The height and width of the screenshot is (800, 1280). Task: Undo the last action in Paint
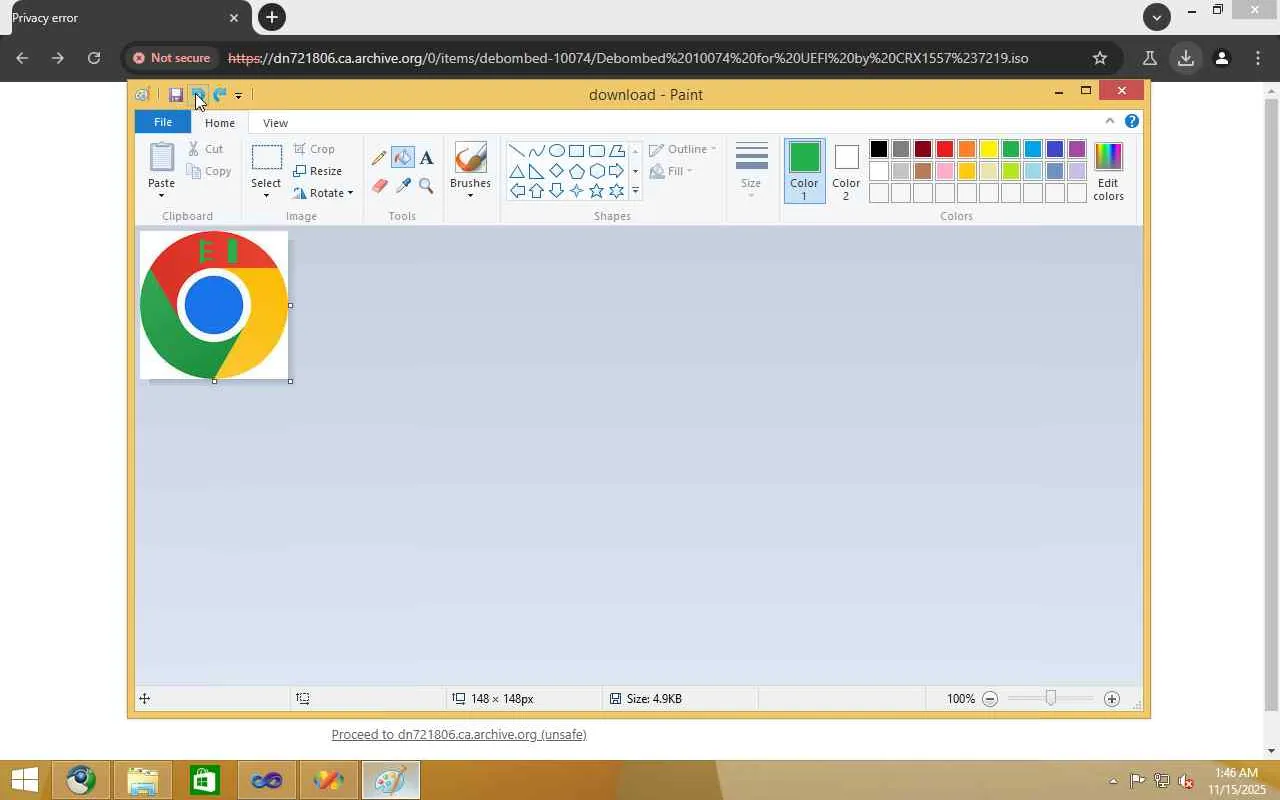tap(198, 95)
